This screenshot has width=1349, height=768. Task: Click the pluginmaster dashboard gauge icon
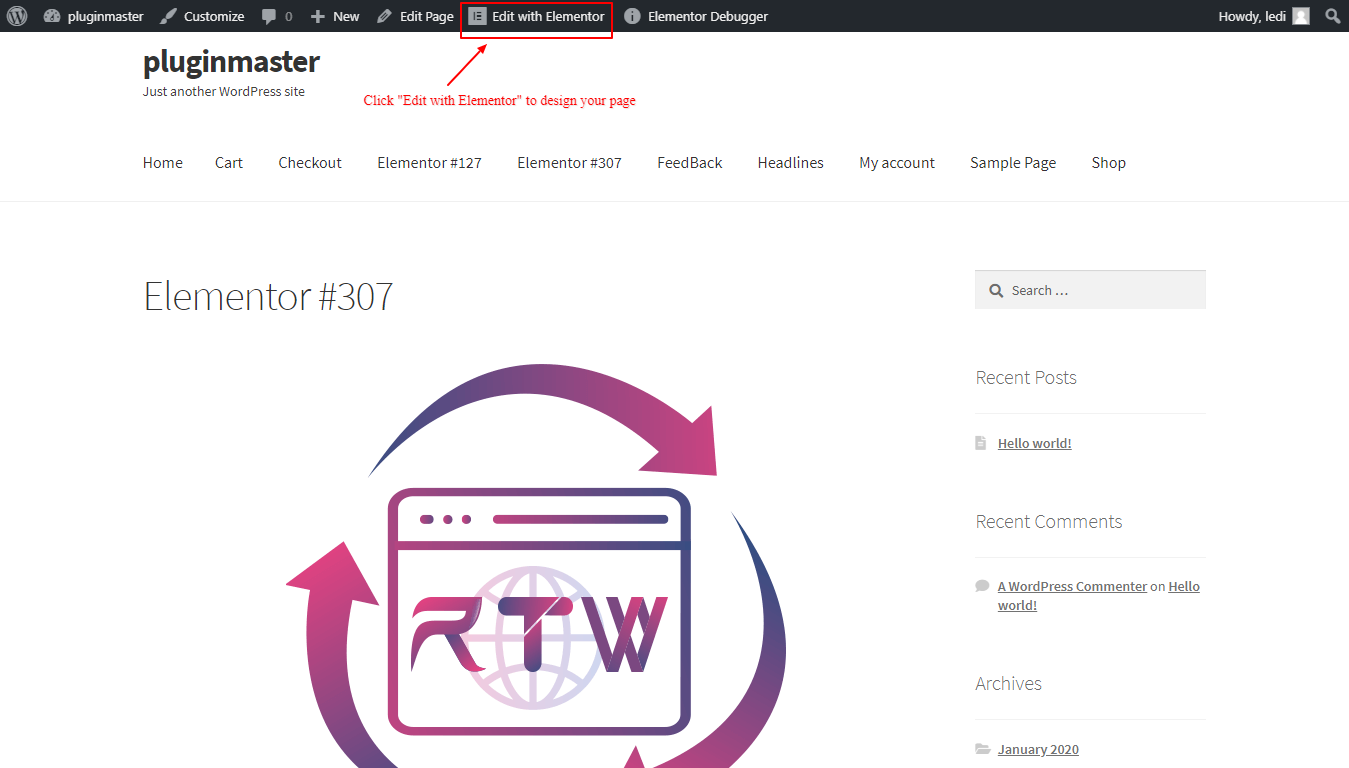coord(52,16)
